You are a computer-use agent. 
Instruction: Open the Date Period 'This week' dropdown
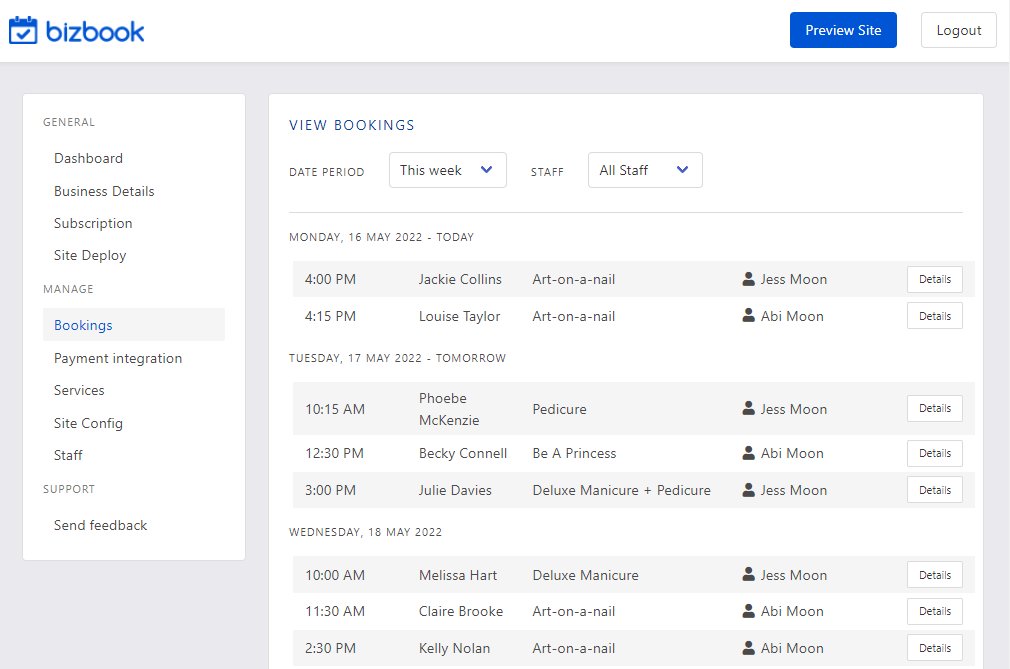pyautogui.click(x=448, y=170)
